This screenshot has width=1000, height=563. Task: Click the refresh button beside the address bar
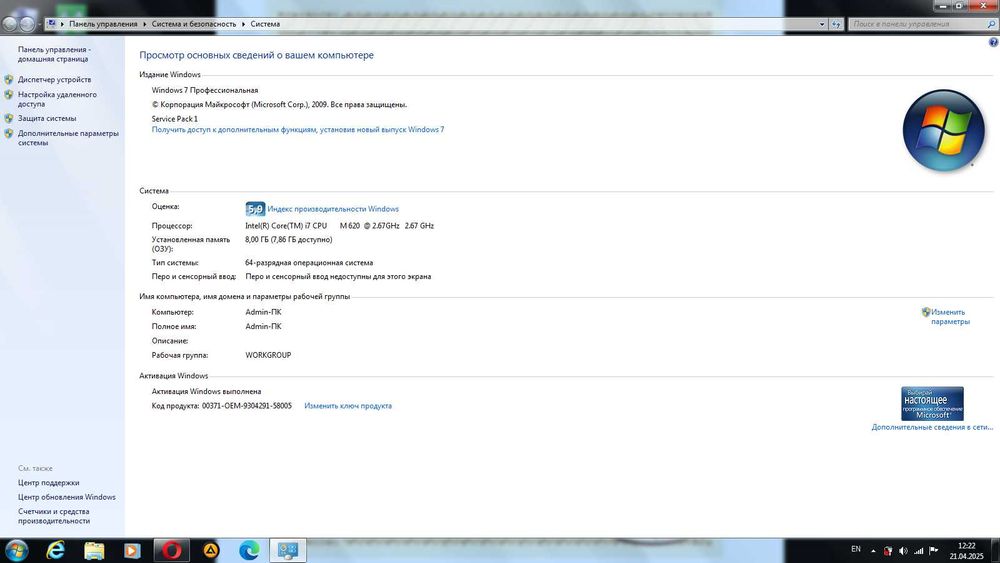[x=836, y=24]
